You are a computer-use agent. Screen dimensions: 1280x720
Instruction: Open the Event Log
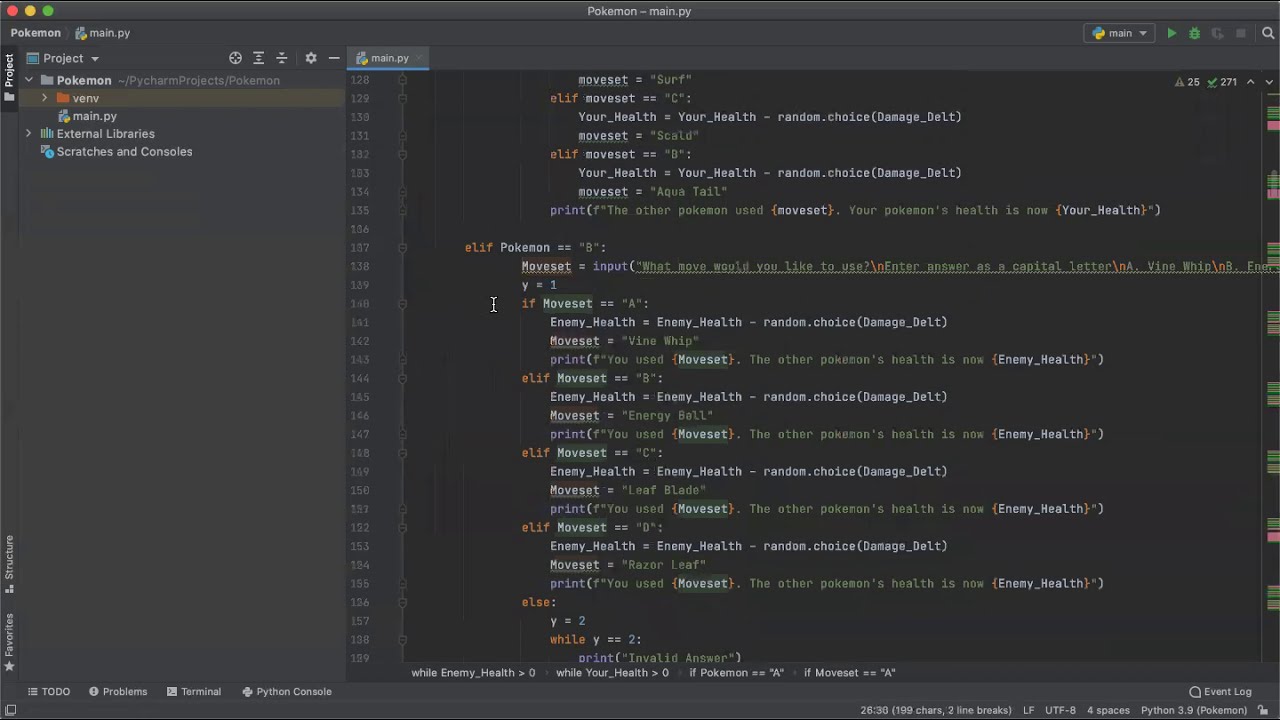tap(1220, 691)
